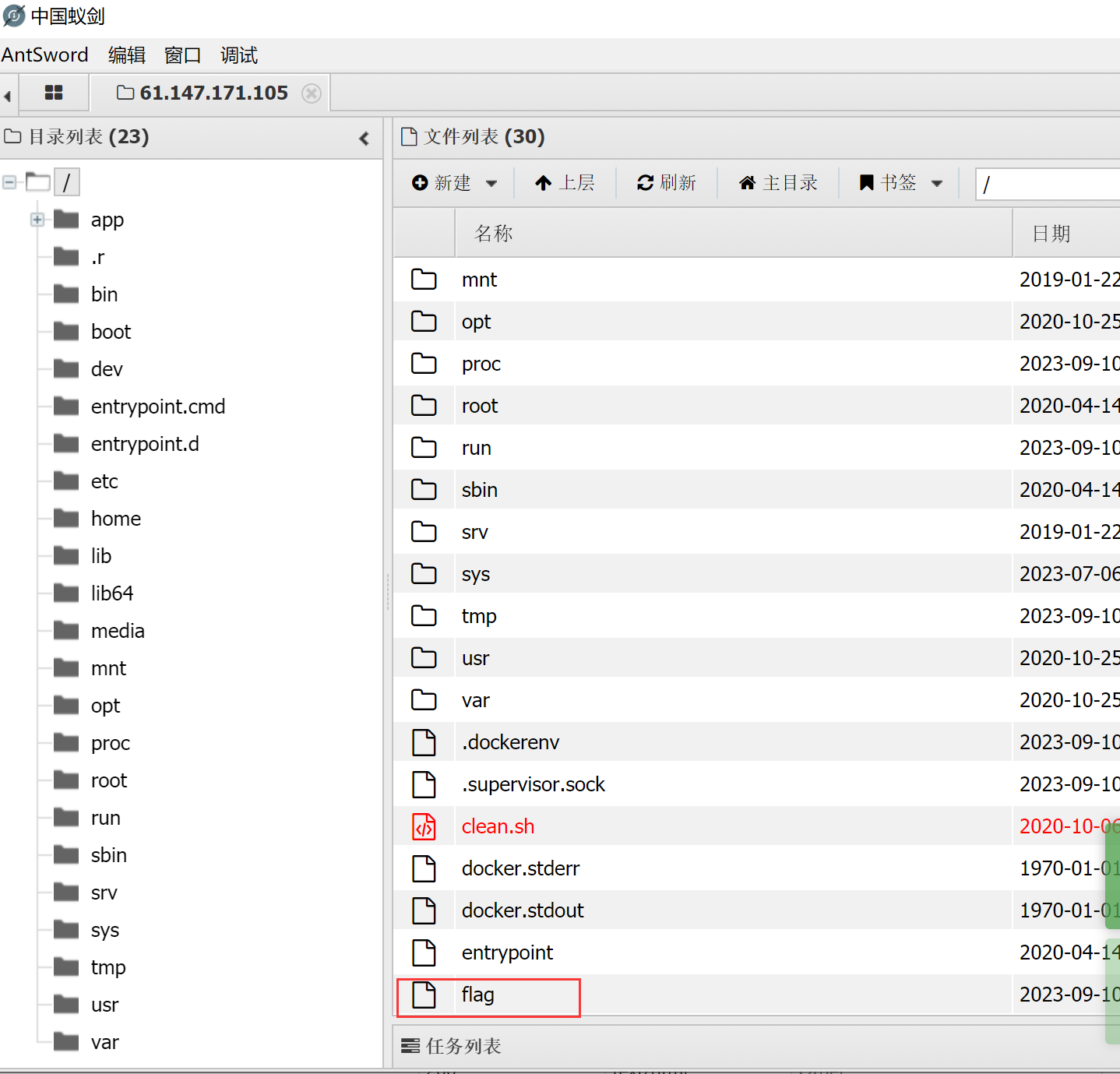Screen dimensions: 1120x1074
Task: Expand the app folder in tree
Action: tap(37, 220)
